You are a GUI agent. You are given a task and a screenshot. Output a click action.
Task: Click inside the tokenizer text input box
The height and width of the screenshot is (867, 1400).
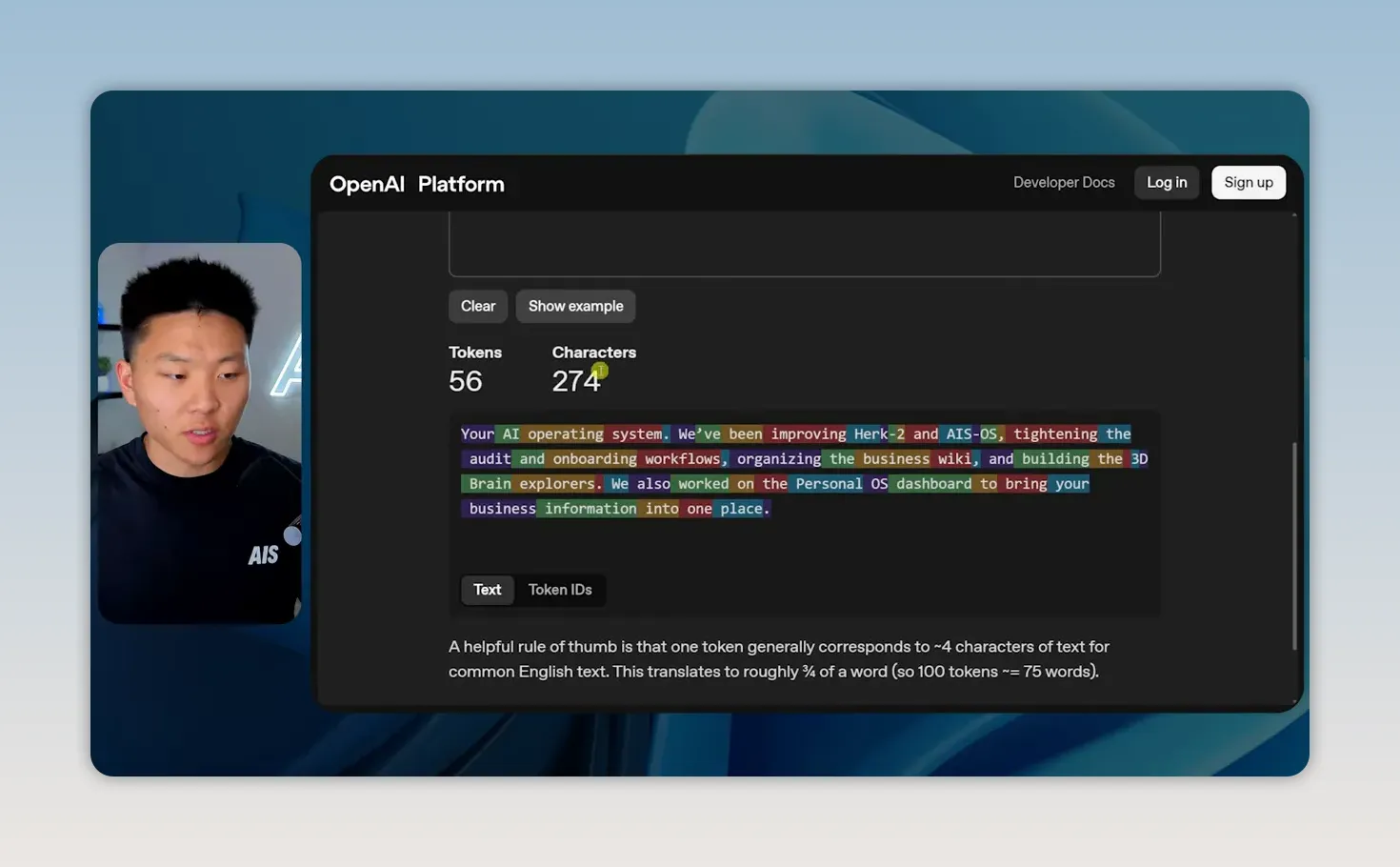[x=805, y=244]
